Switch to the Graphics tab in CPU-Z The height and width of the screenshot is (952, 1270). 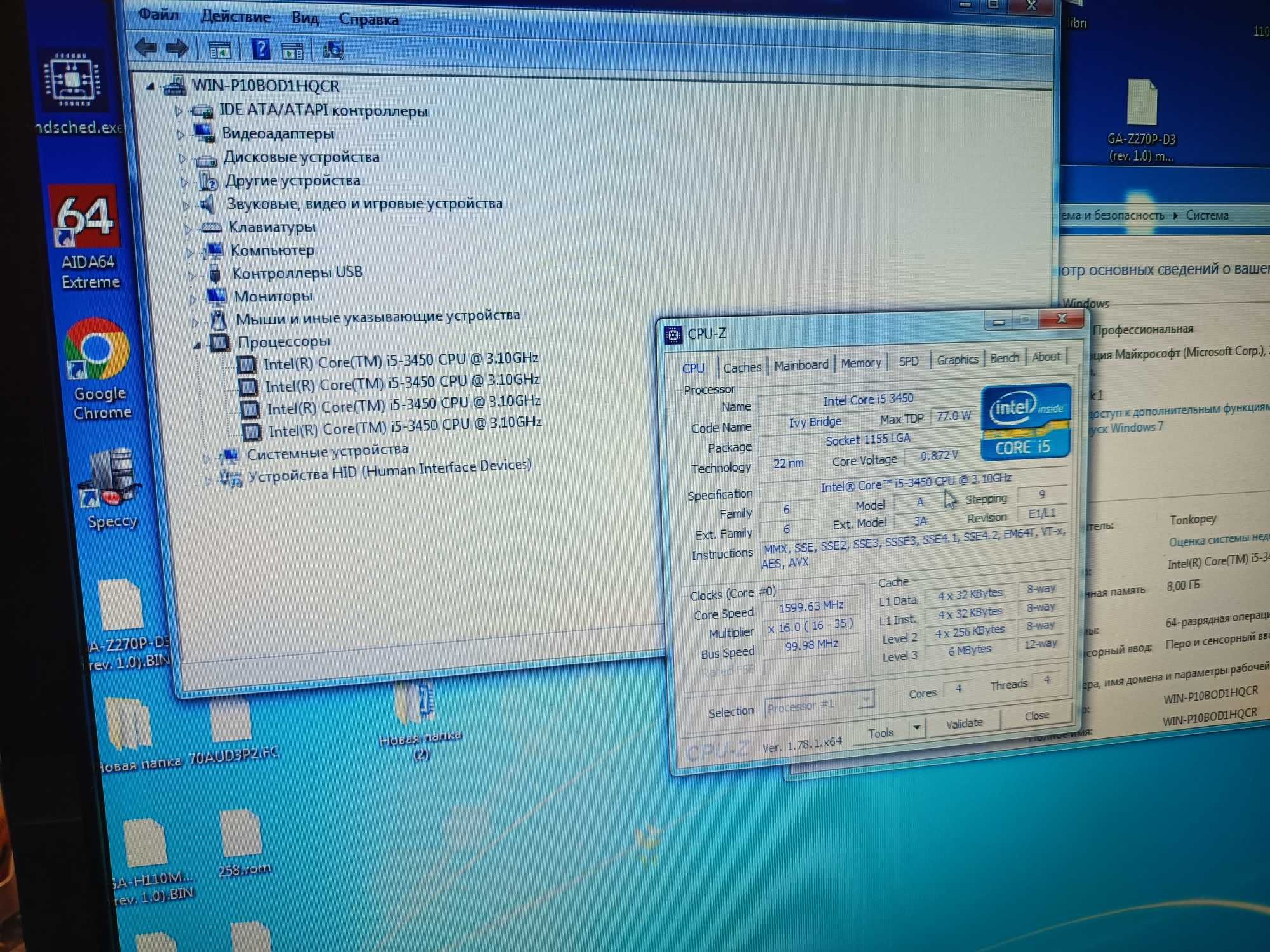958,359
